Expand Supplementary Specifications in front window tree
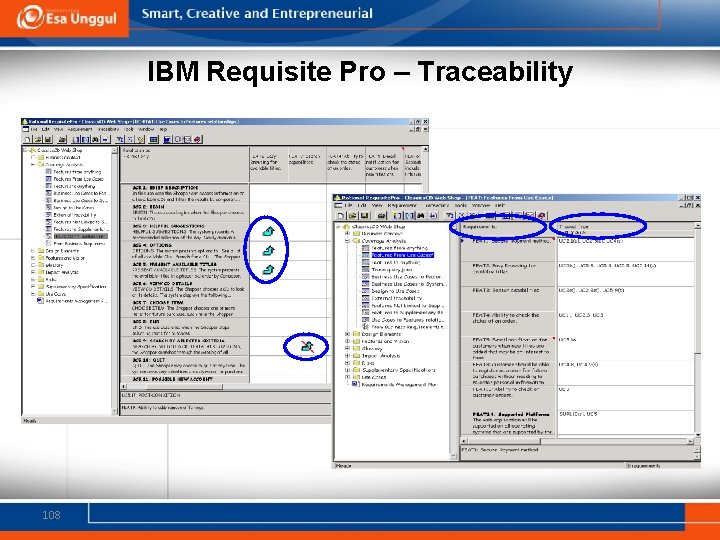The height and width of the screenshot is (540, 720). tap(347, 370)
